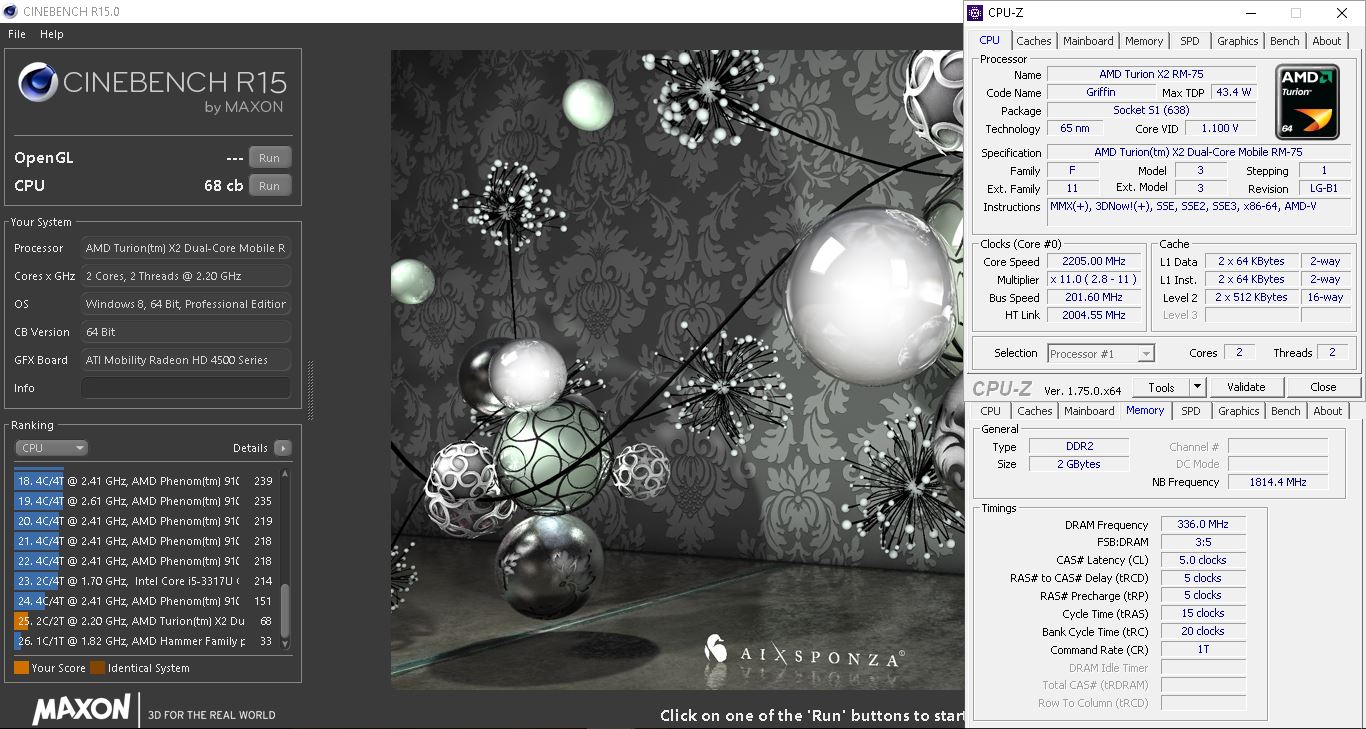Click the Core Speed 2205.00 MHz value
Image resolution: width=1366 pixels, height=729 pixels.
point(1093,262)
